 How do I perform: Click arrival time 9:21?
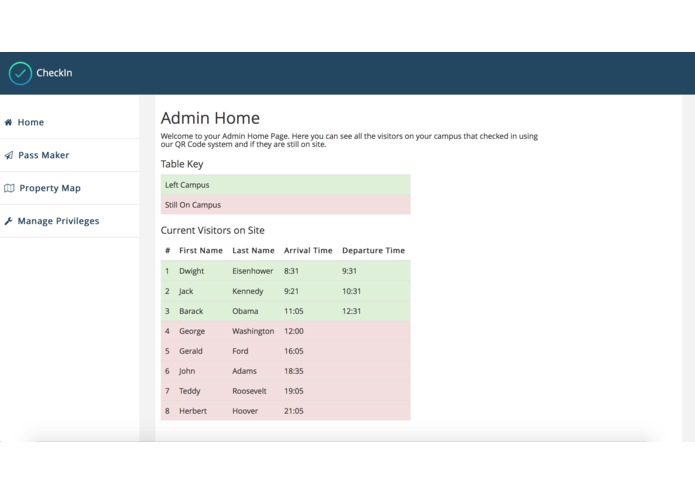coord(291,291)
